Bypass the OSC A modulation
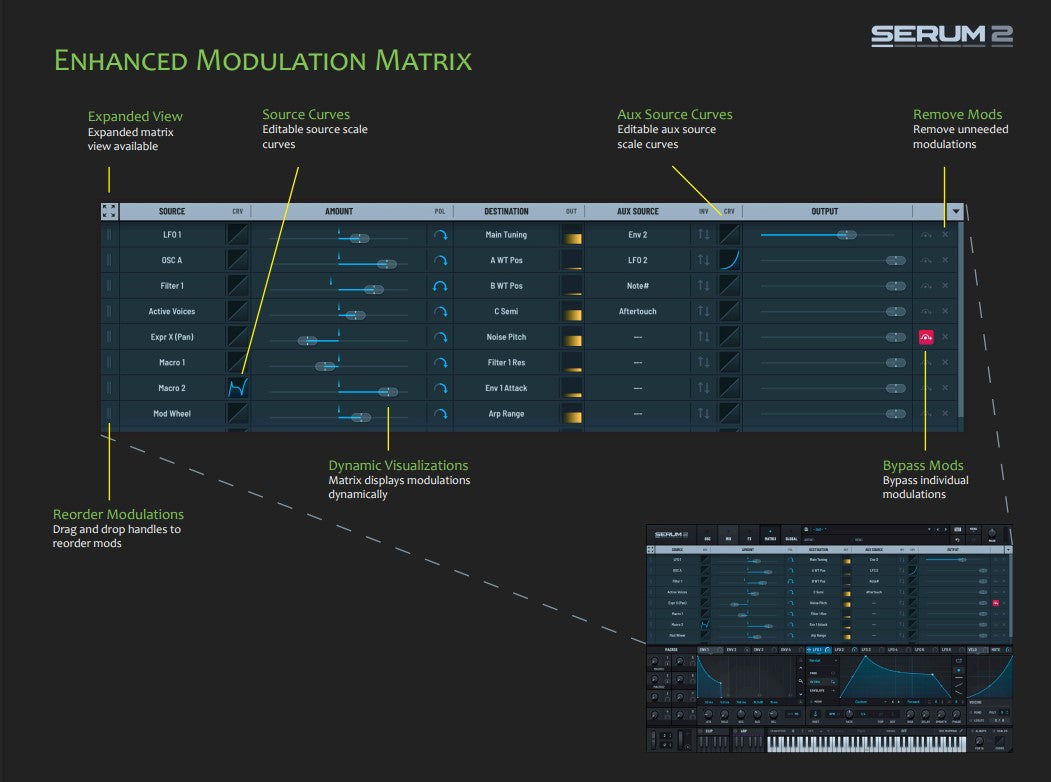 click(x=926, y=260)
